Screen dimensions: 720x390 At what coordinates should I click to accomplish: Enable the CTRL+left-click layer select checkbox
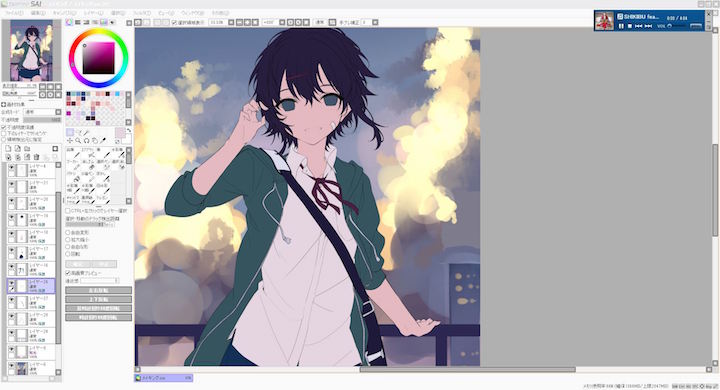click(x=68, y=211)
